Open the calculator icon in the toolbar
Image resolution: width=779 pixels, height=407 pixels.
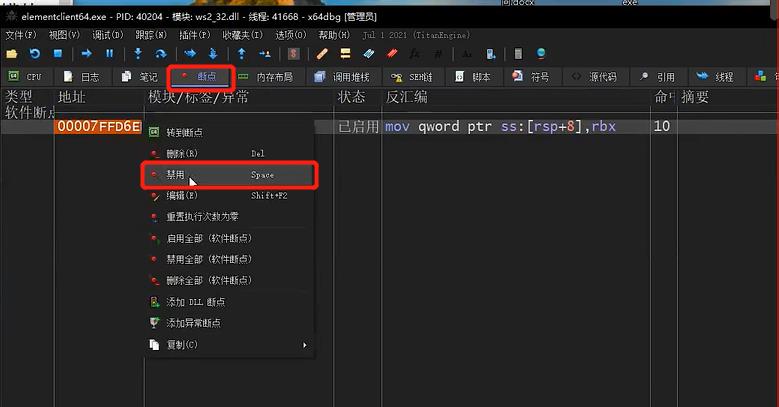(518, 53)
